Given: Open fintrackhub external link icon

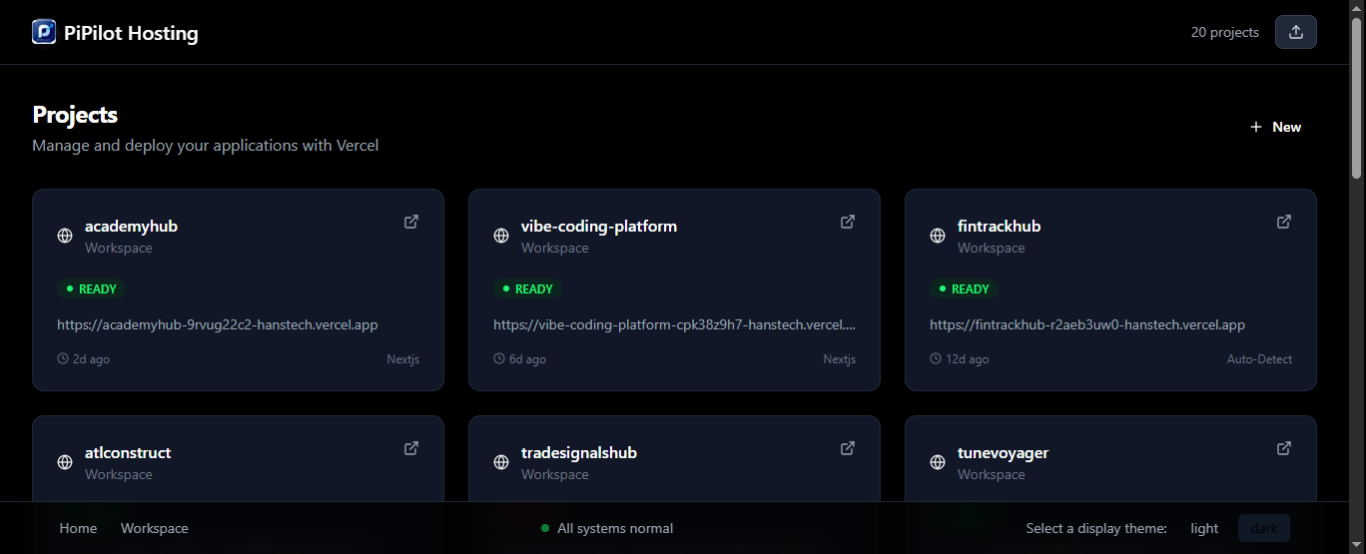Looking at the screenshot, I should point(1284,222).
